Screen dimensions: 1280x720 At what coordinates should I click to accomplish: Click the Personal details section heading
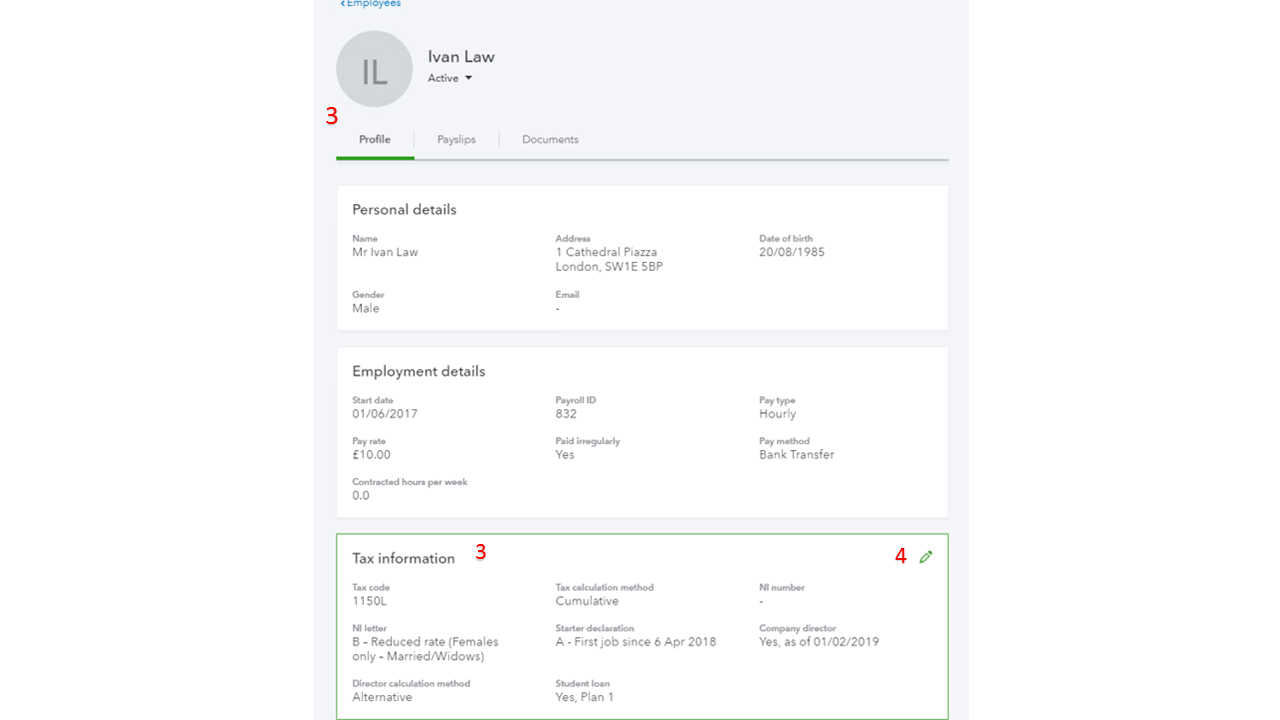point(404,209)
